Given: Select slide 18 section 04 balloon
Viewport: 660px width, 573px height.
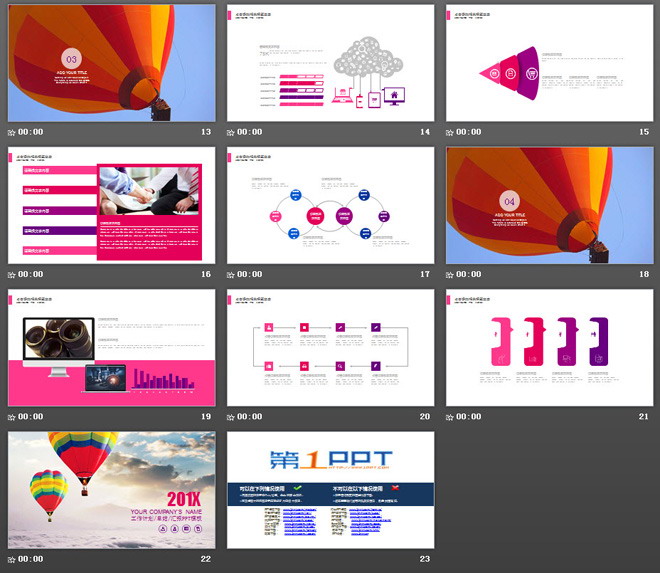Looking at the screenshot, I should (550, 205).
